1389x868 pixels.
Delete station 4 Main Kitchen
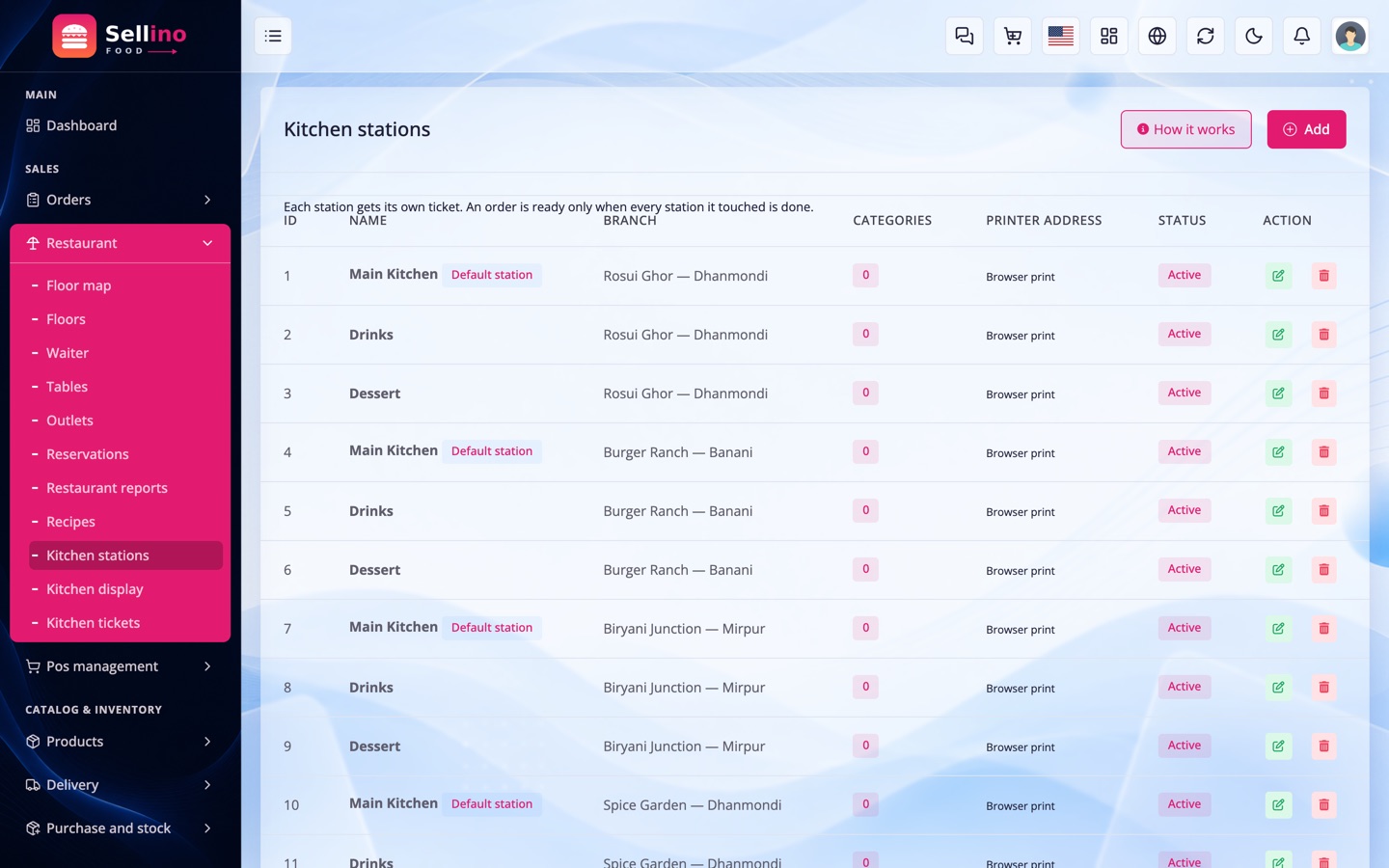coord(1324,452)
